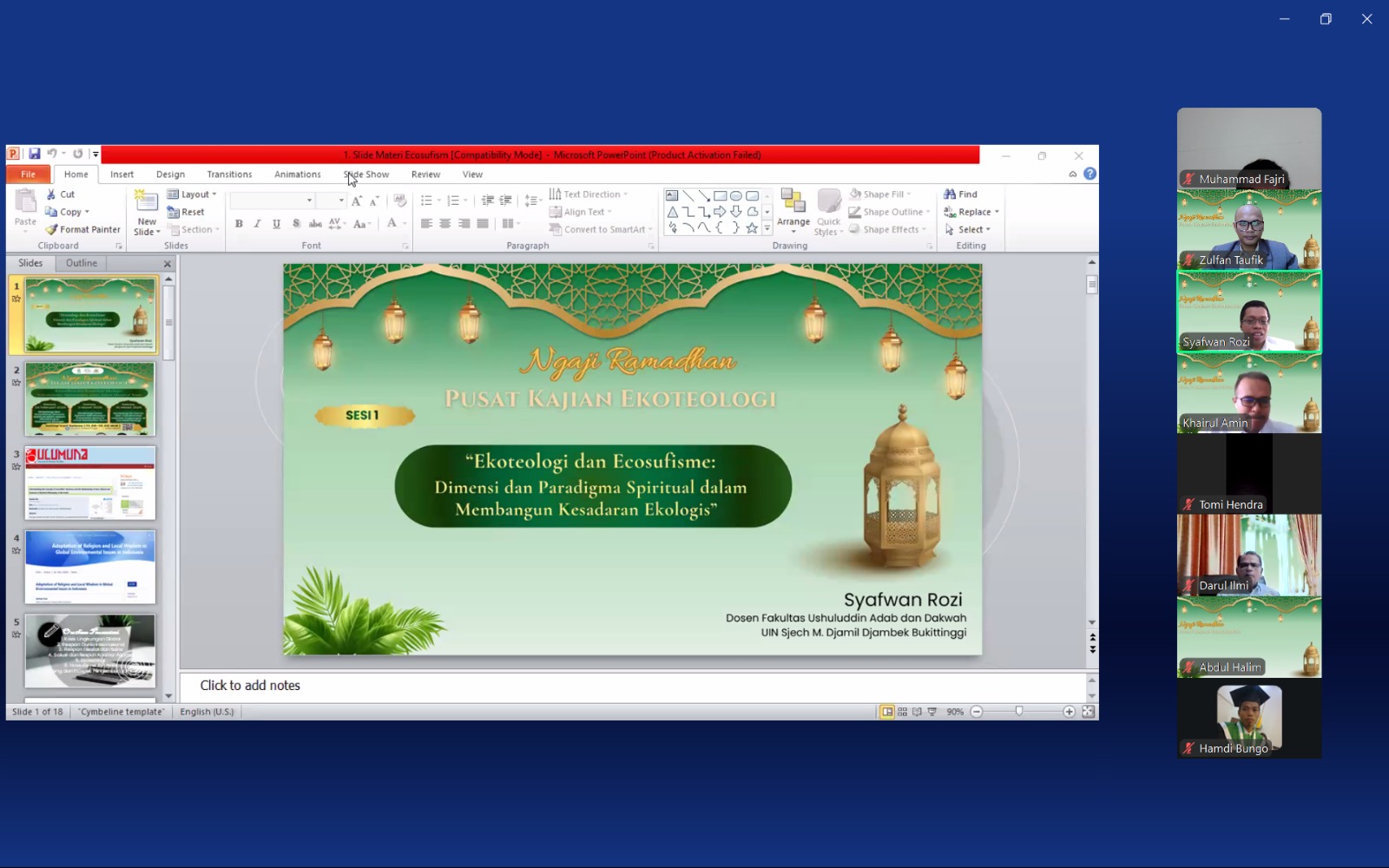Open the Arrange objects tool
Viewport: 1389px width, 868px height.
793,211
